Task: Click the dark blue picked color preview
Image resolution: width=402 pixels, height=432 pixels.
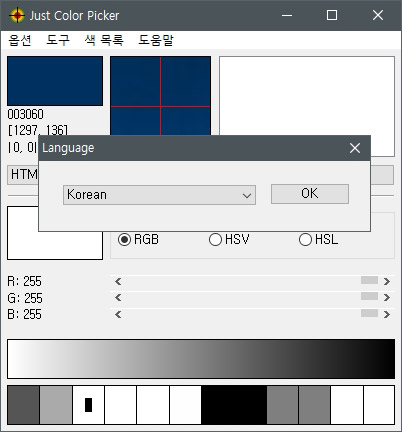Action: [x=55, y=81]
